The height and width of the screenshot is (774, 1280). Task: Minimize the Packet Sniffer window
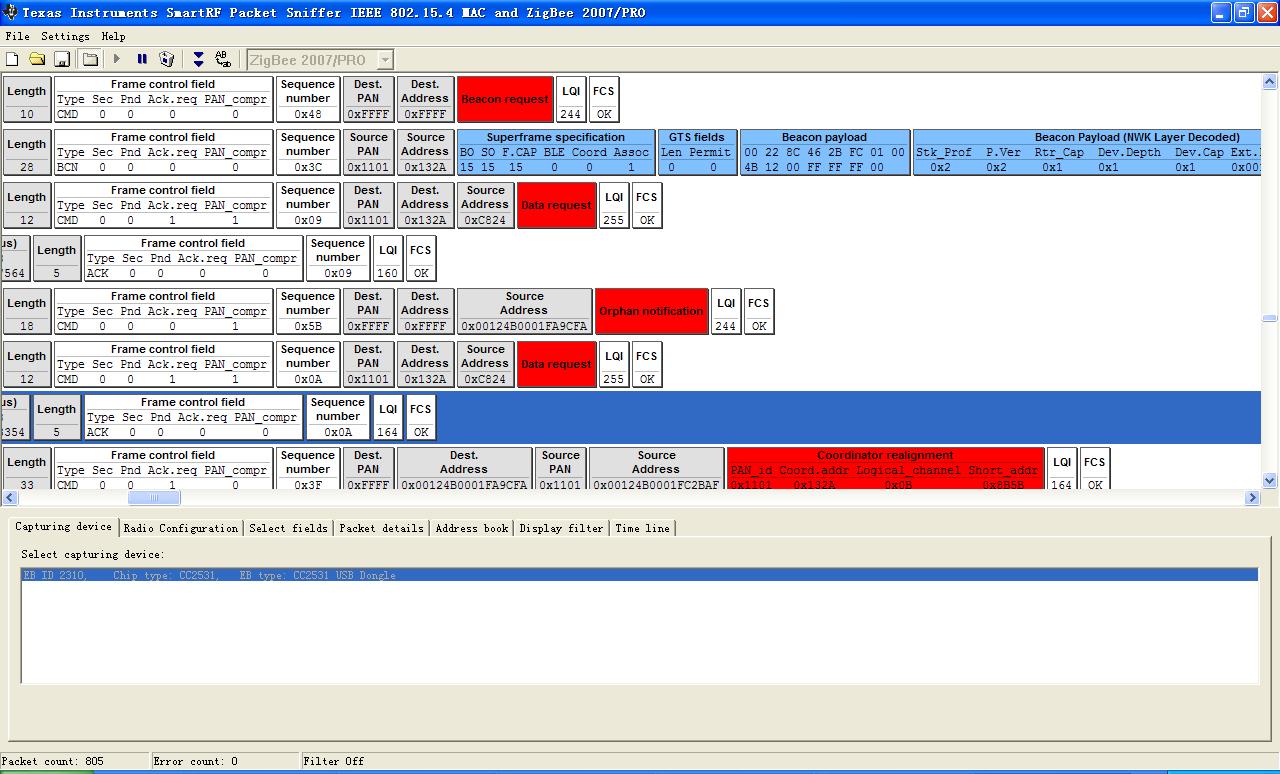pos(1221,12)
